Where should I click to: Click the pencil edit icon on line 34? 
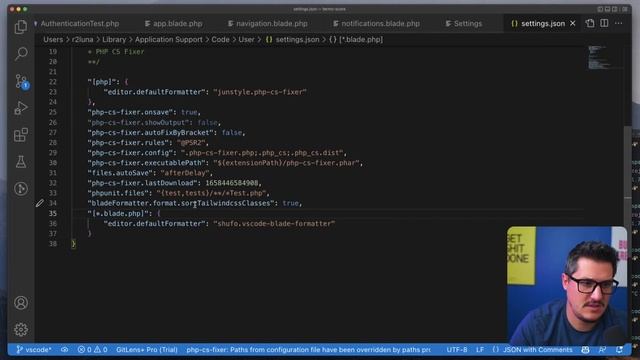point(40,203)
